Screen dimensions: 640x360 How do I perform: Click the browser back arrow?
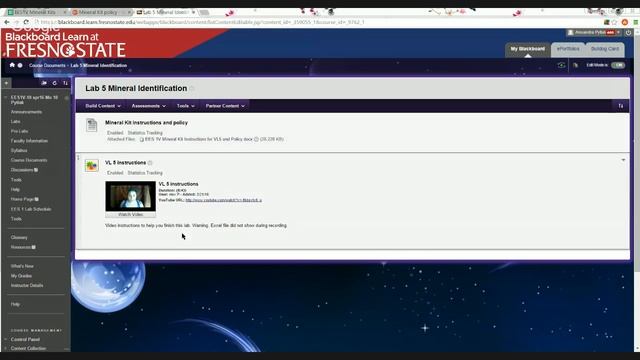7,22
